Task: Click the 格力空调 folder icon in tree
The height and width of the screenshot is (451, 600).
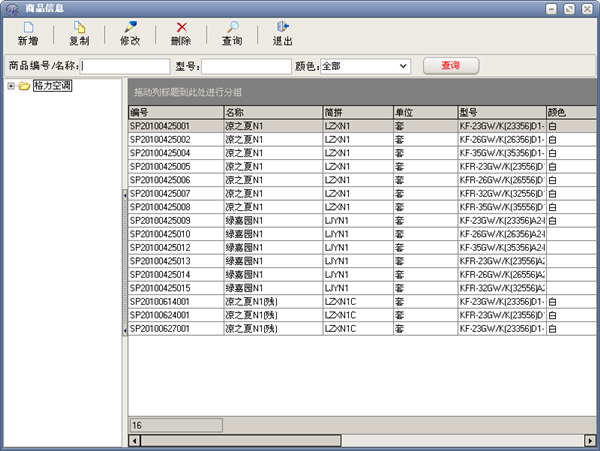Action: coord(24,86)
